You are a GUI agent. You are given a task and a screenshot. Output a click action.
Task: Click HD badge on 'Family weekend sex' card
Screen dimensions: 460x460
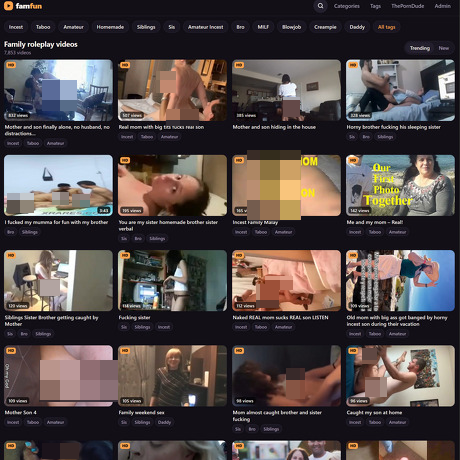pos(125,351)
